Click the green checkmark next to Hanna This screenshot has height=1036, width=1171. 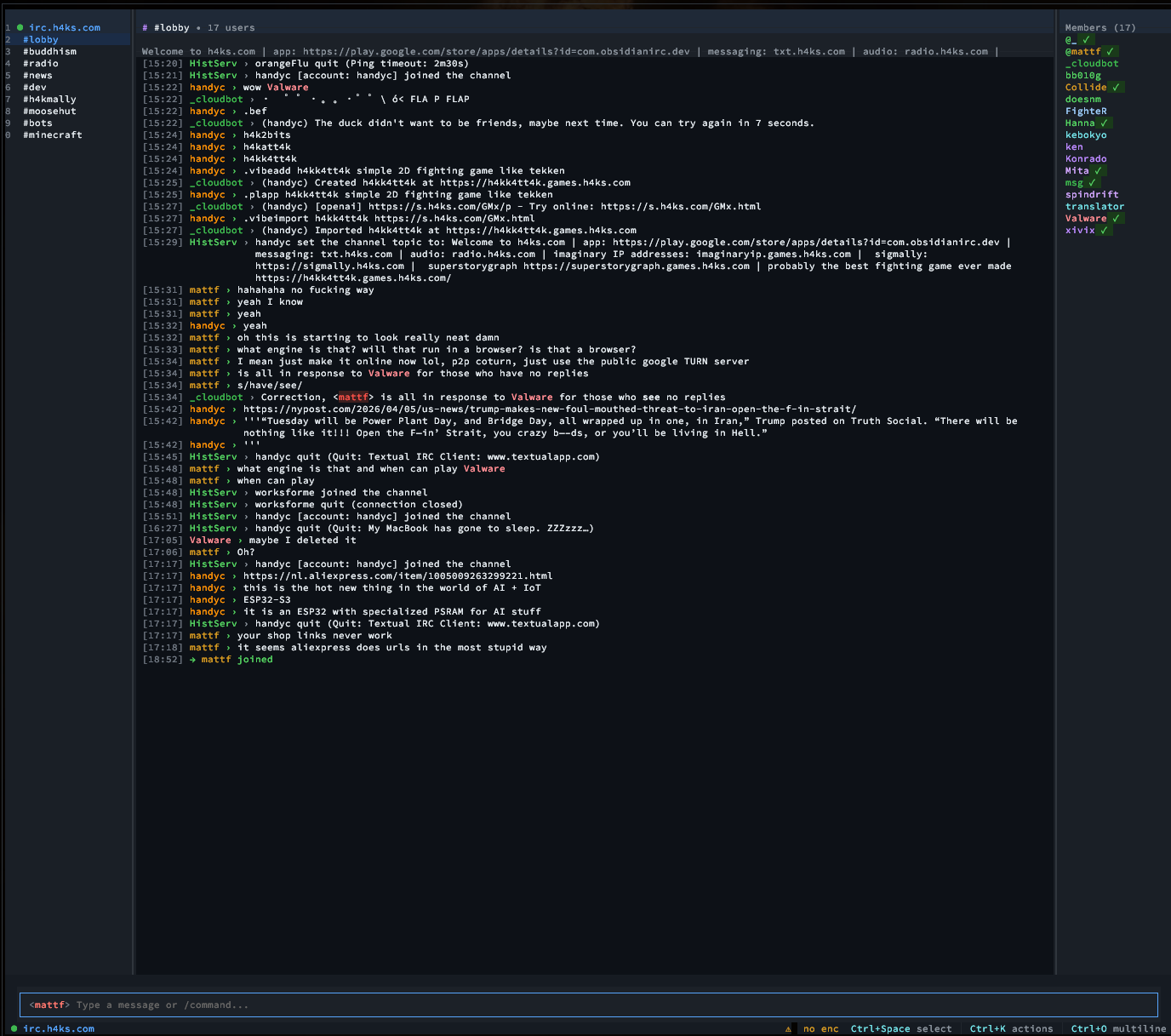[1104, 123]
